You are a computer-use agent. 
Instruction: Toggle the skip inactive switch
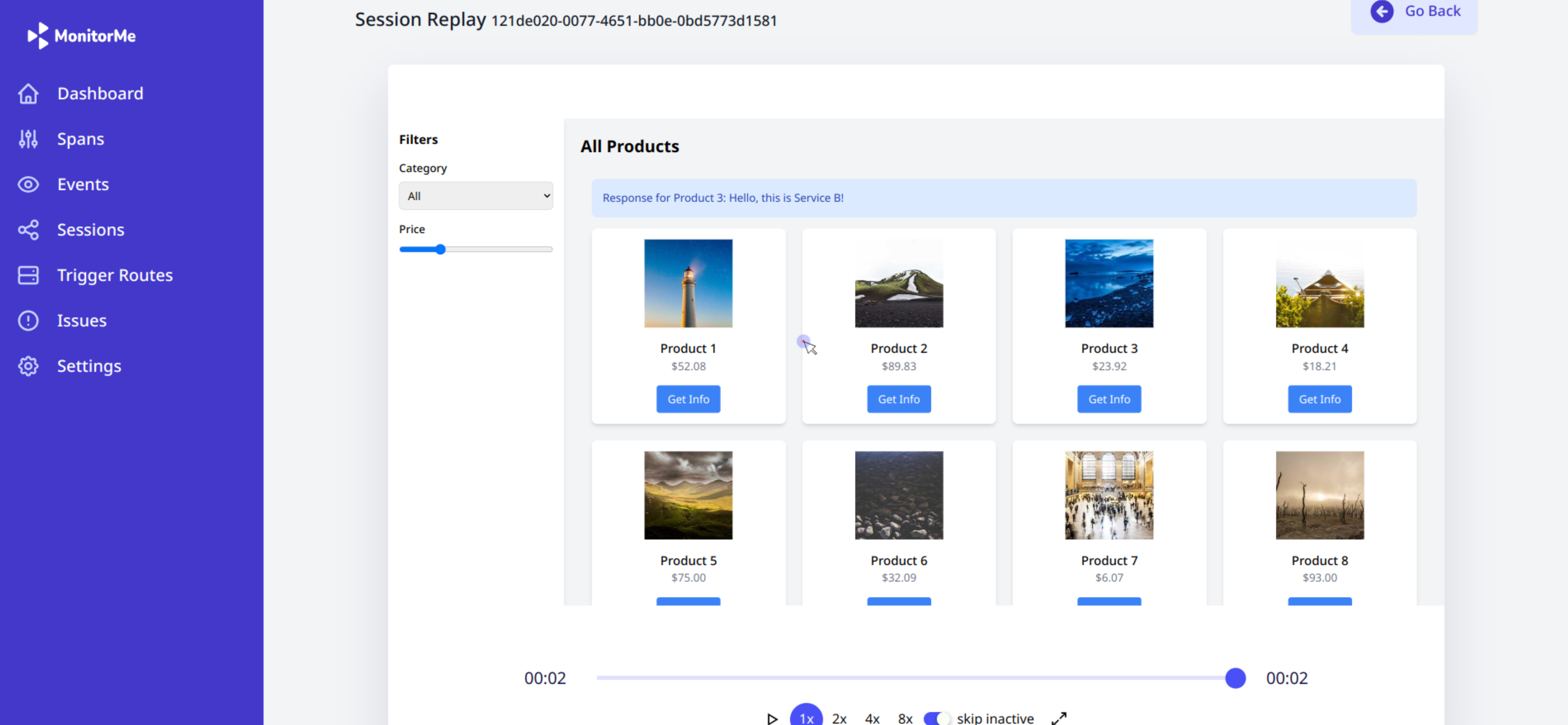click(x=936, y=718)
